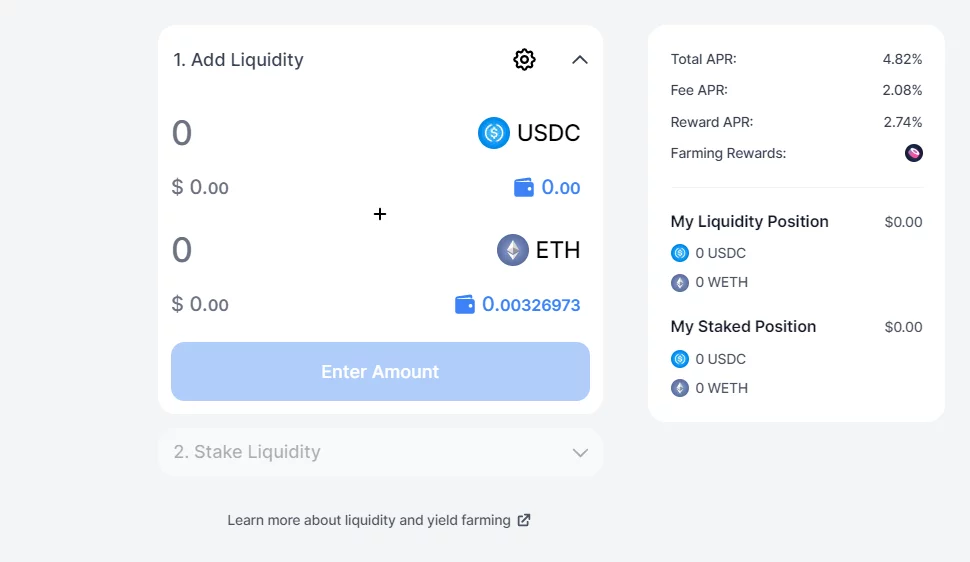Click USDC icon under My Liquidity Position
Screen dimensions: 970x562
(680, 253)
